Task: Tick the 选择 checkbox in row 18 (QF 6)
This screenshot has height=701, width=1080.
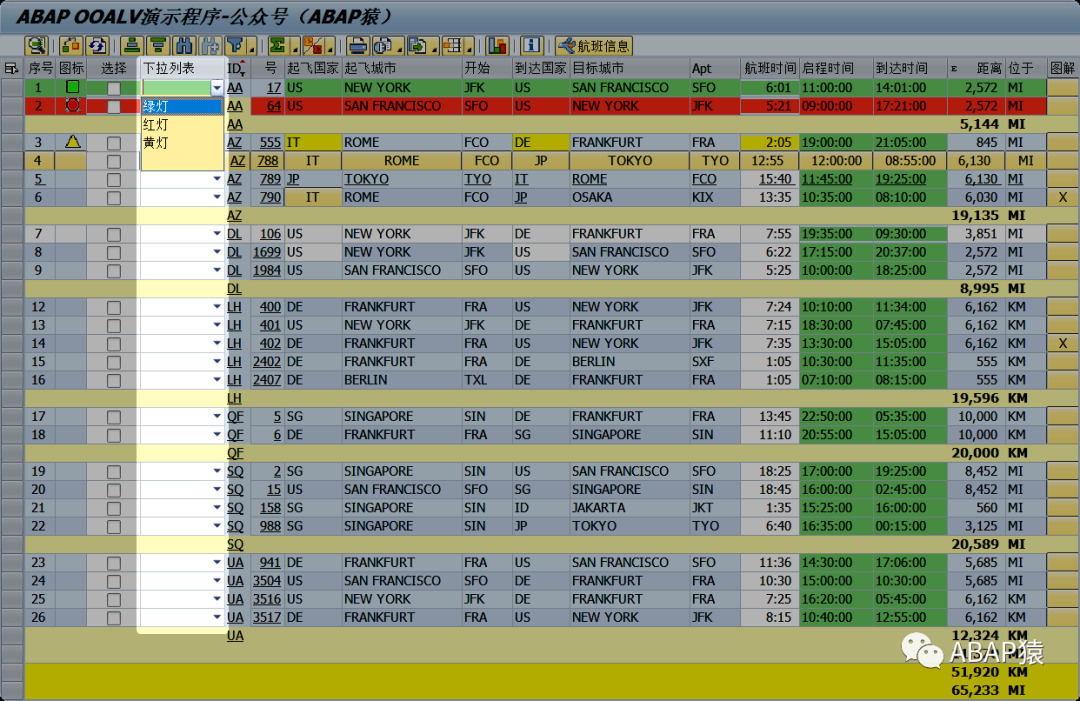Action: (x=114, y=435)
